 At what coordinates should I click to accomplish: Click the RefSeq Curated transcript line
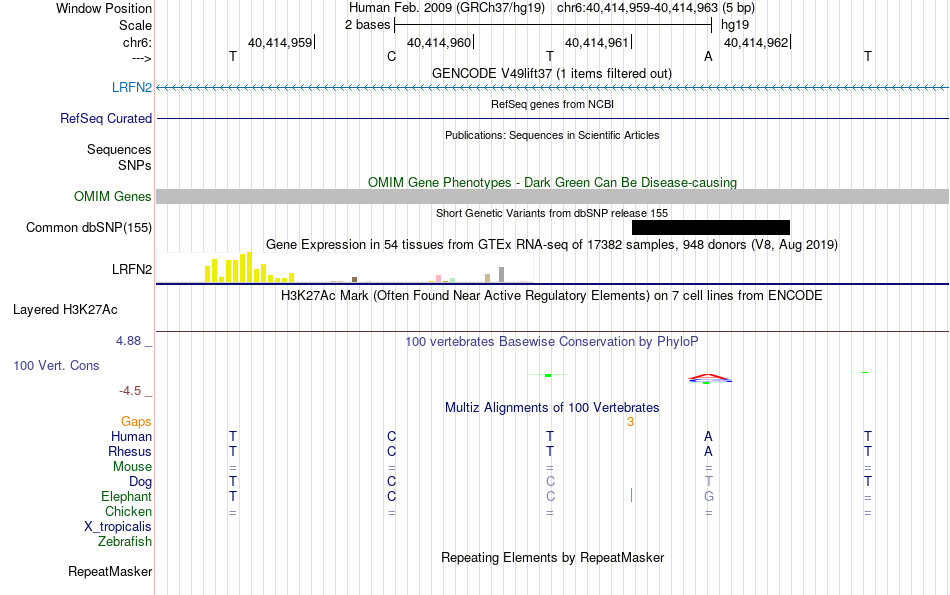552,118
